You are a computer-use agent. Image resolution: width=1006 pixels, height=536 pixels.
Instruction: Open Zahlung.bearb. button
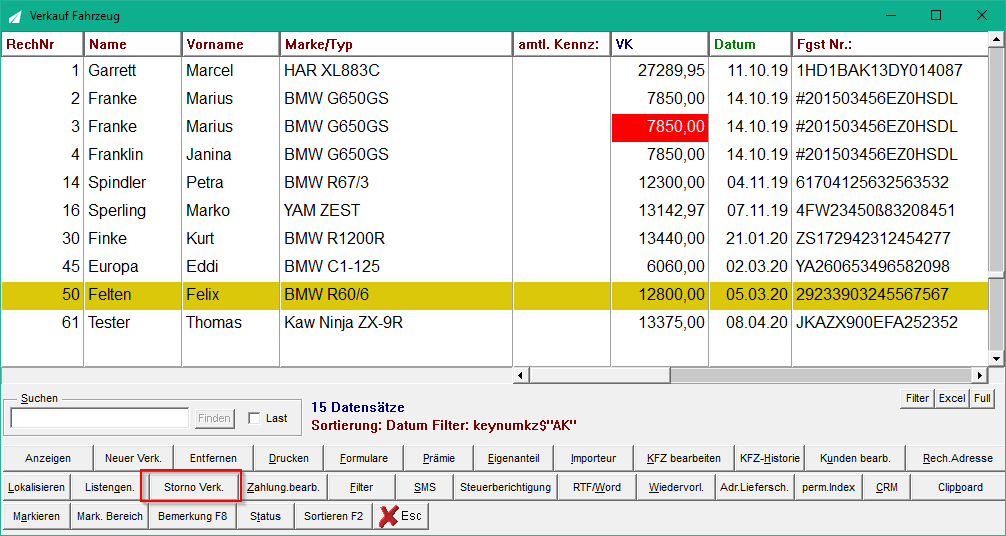(x=283, y=487)
